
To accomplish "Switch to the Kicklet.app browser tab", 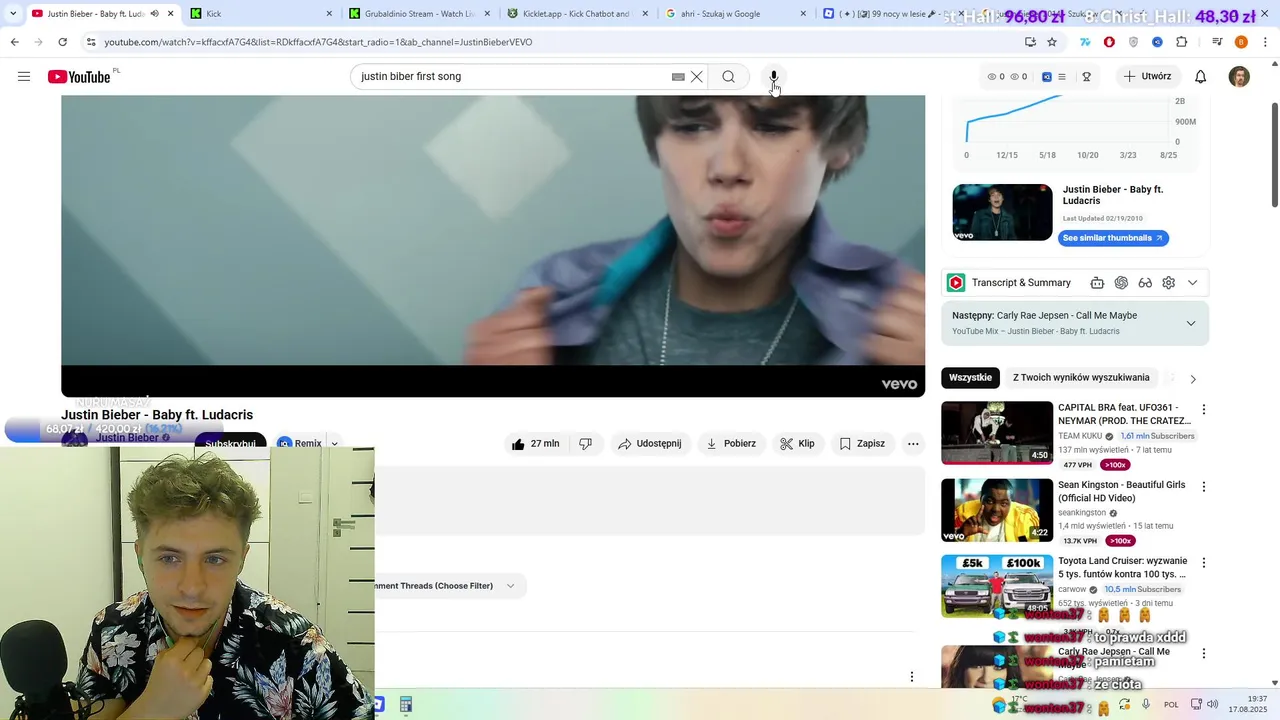I will pyautogui.click(x=579, y=14).
